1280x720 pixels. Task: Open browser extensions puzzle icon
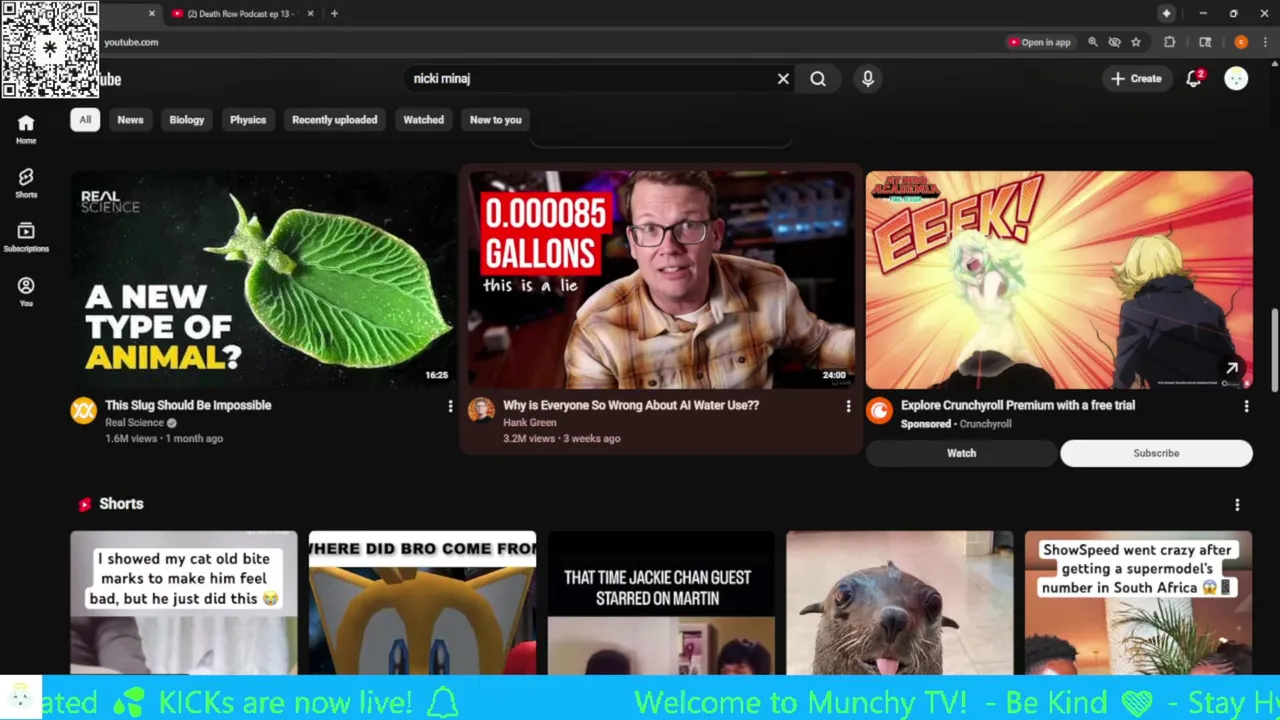(1169, 42)
